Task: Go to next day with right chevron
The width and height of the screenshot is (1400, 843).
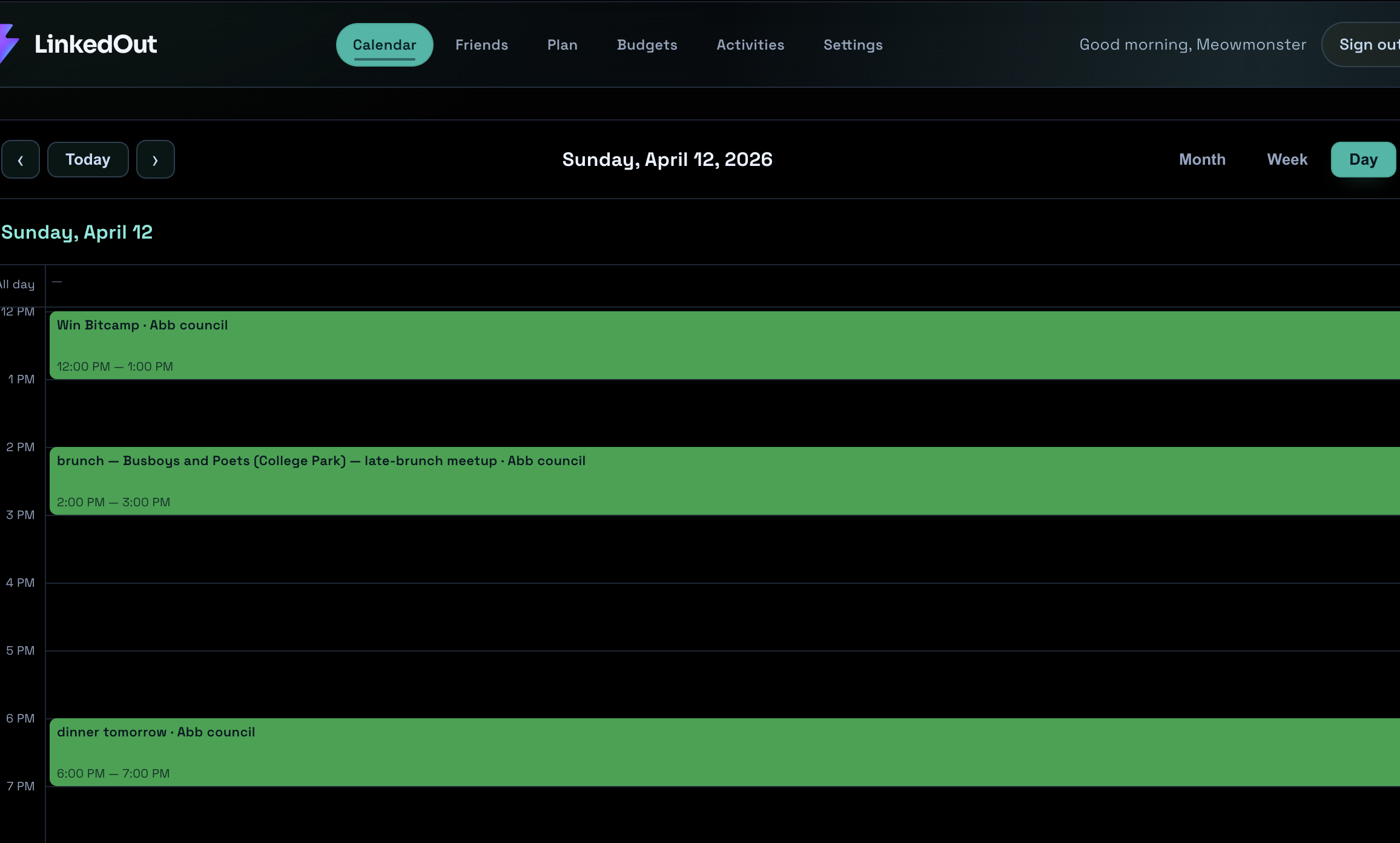Action: (156, 160)
